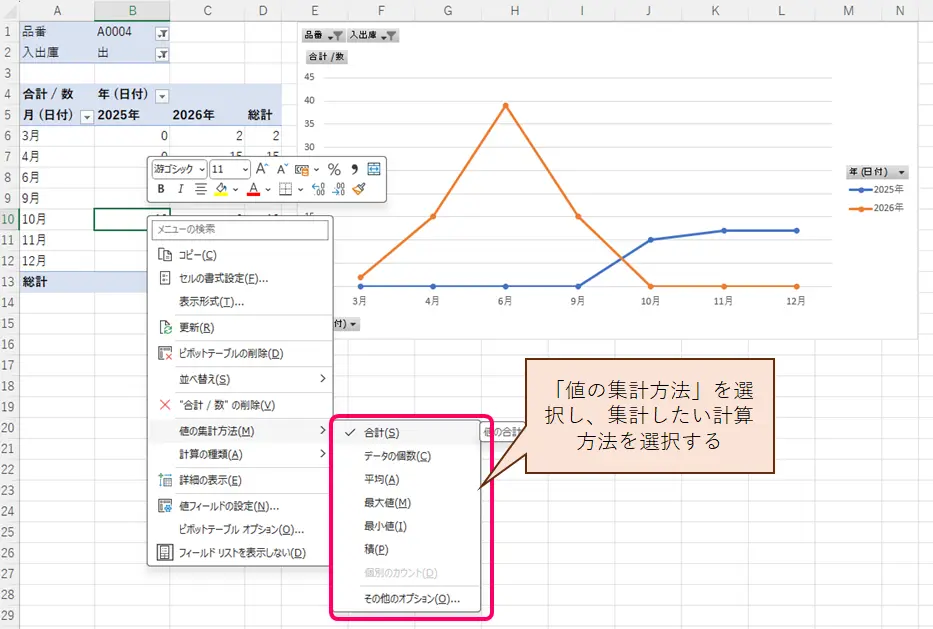Select 最大値(M) summary option
The width and height of the screenshot is (933, 629).
pyautogui.click(x=406, y=503)
